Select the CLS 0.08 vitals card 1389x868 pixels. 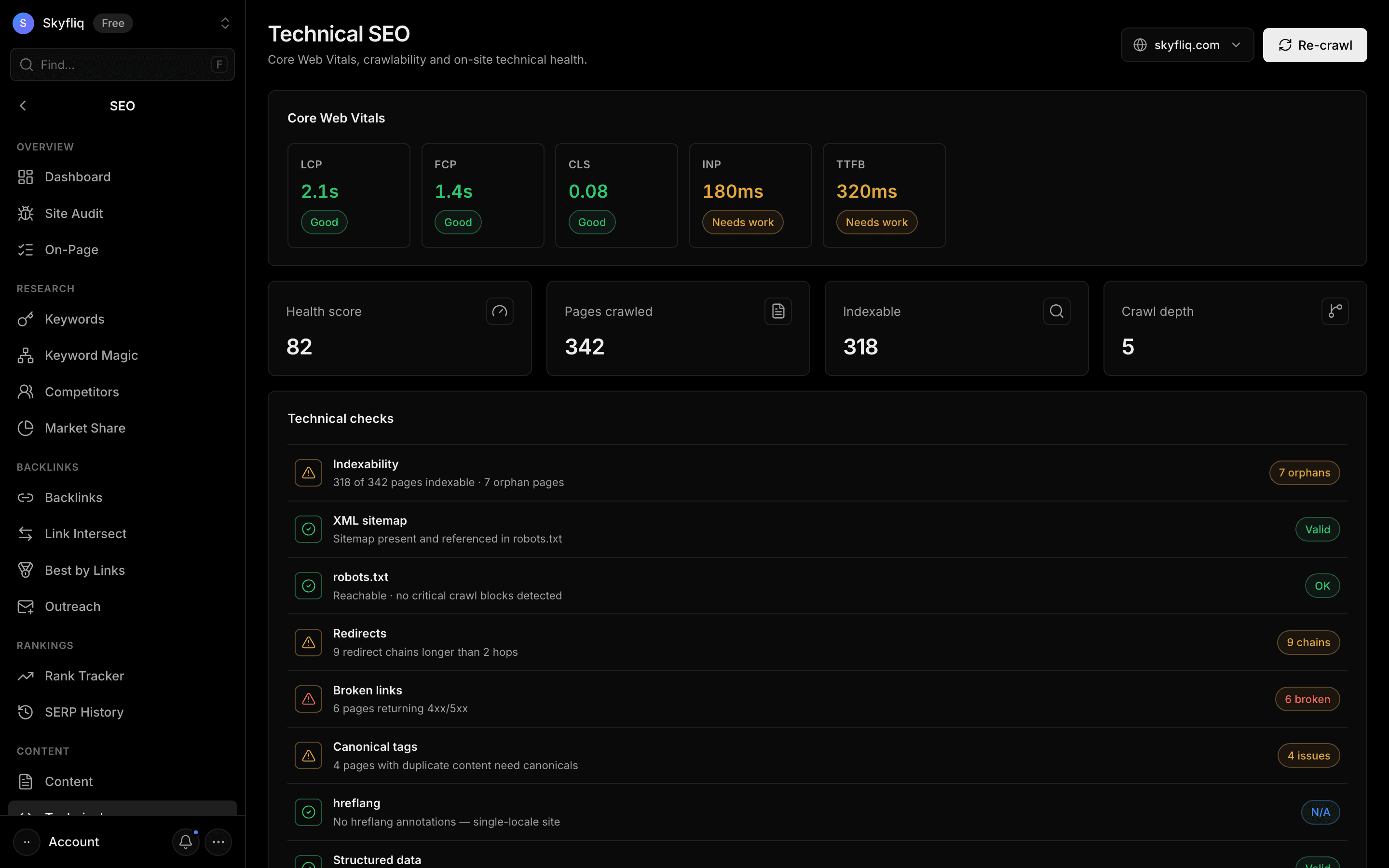[616, 196]
